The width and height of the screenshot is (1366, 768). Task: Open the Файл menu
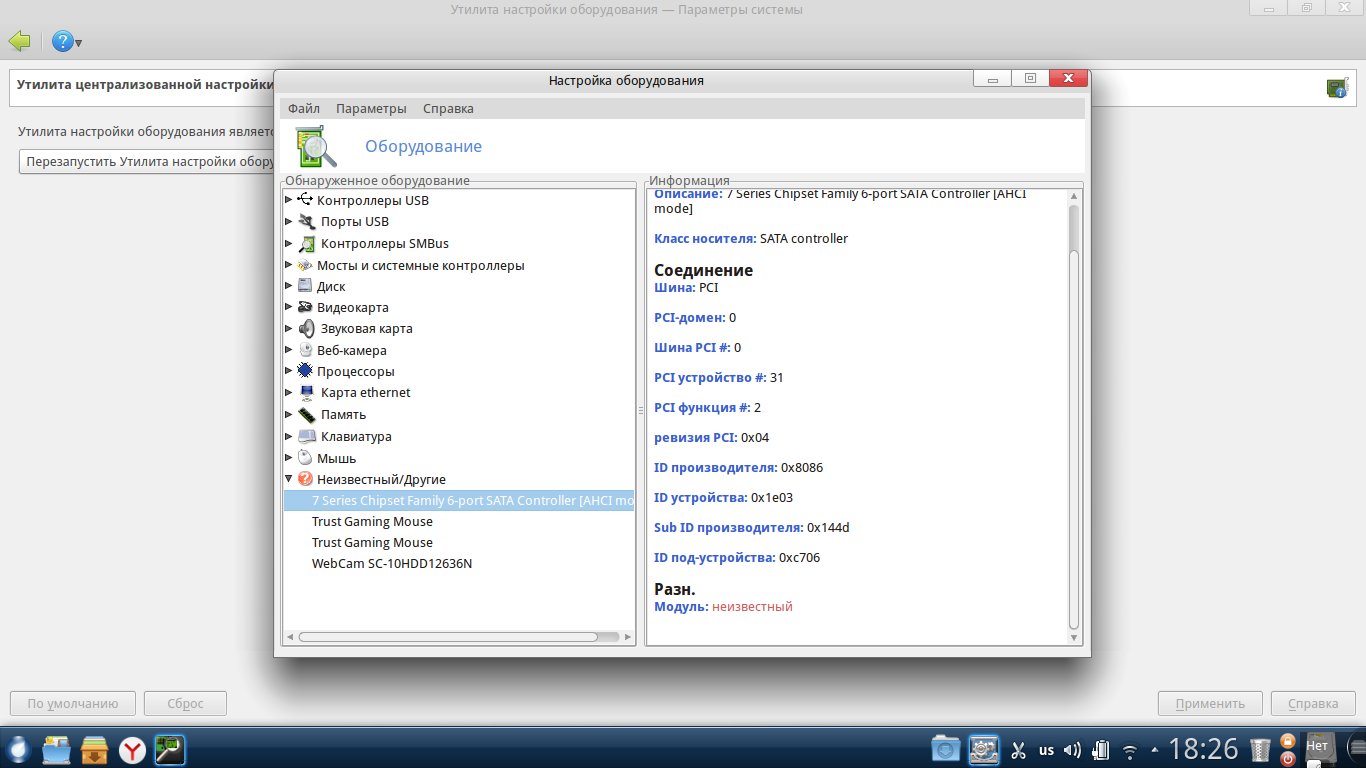(x=304, y=108)
